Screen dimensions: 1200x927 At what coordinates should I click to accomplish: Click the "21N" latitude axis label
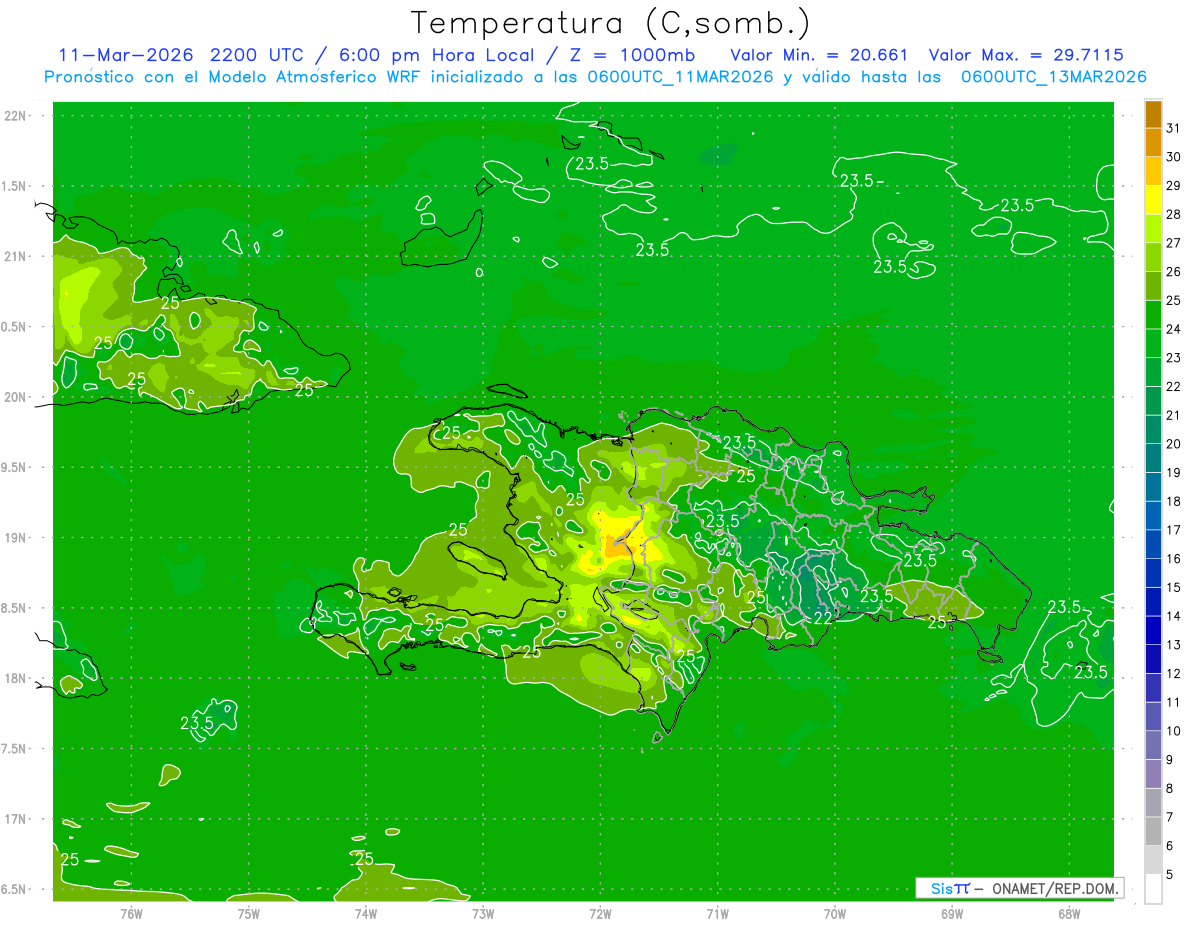15,256
